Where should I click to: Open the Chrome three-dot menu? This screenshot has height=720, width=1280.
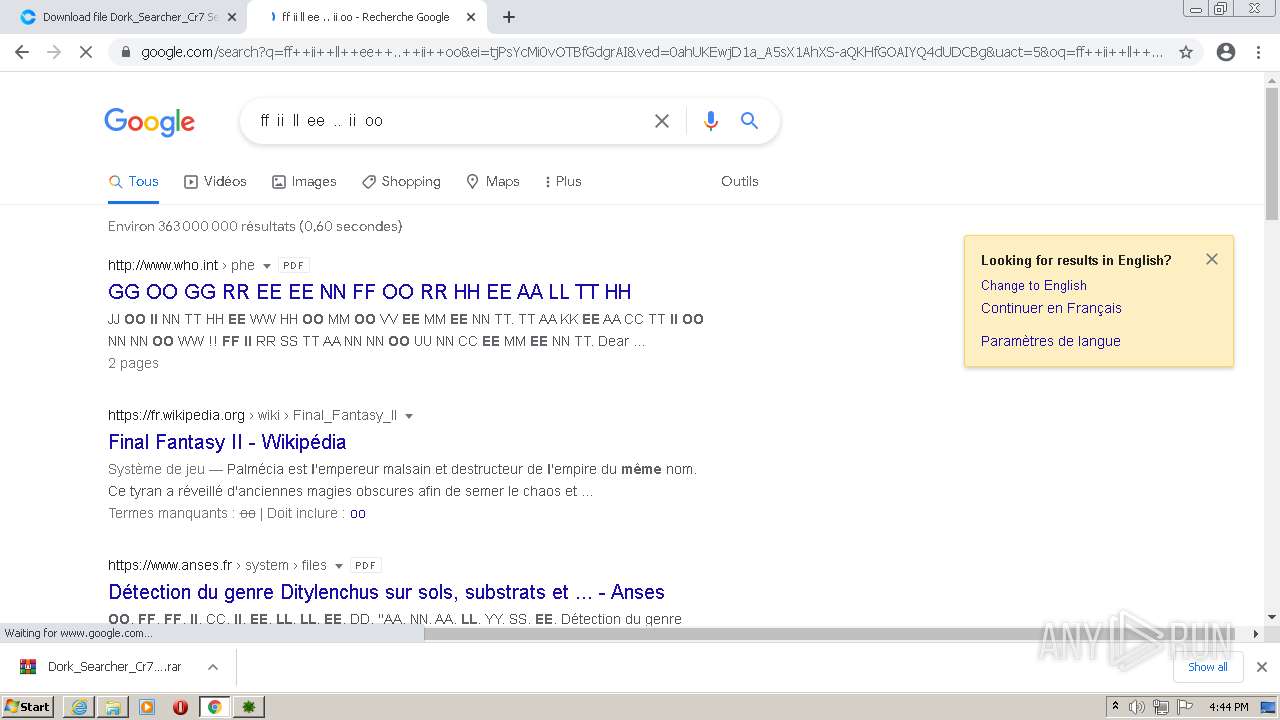pyautogui.click(x=1258, y=52)
